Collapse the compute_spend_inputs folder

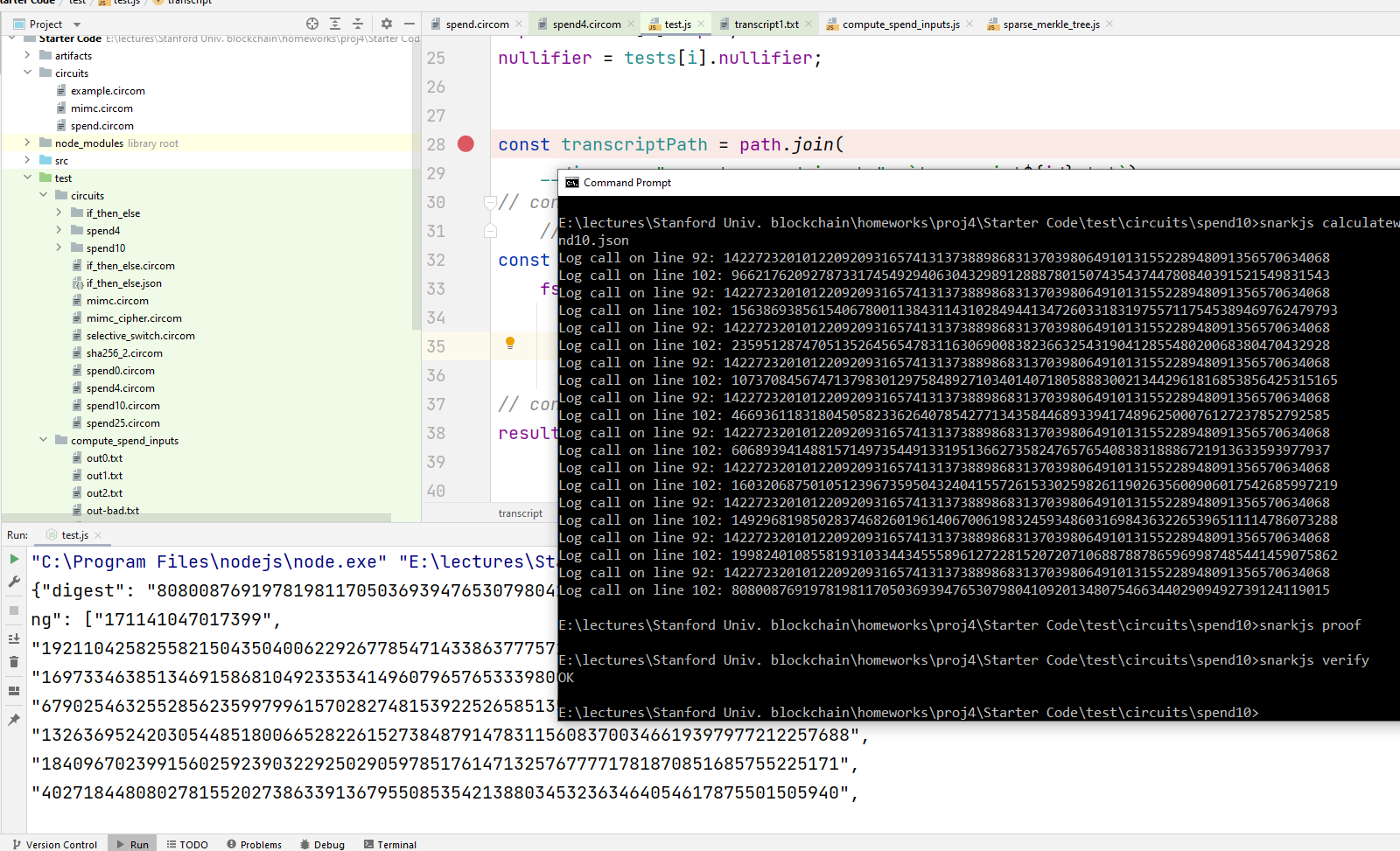click(x=43, y=440)
